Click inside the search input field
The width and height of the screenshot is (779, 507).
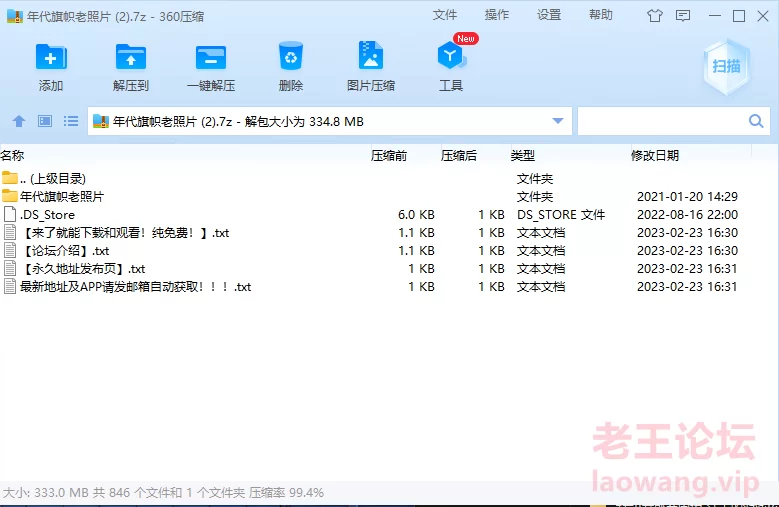tap(660, 121)
